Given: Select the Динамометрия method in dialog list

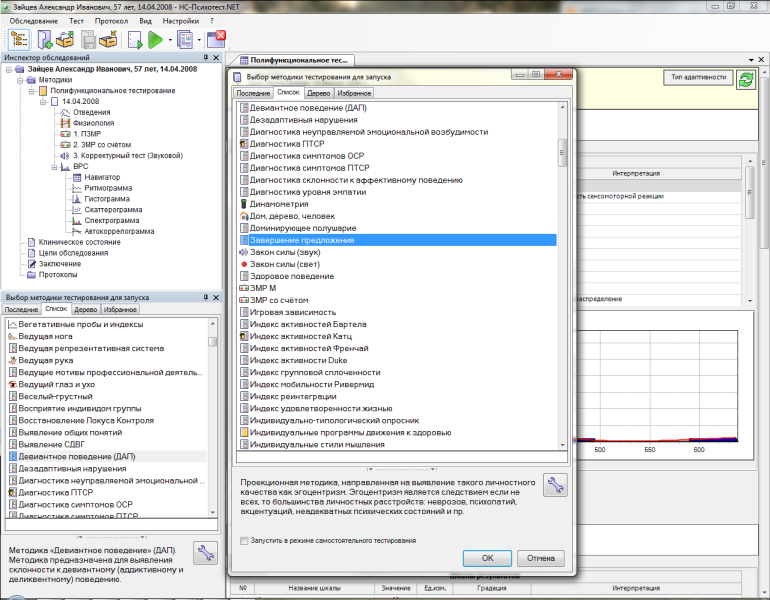Looking at the screenshot, I should click(278, 203).
